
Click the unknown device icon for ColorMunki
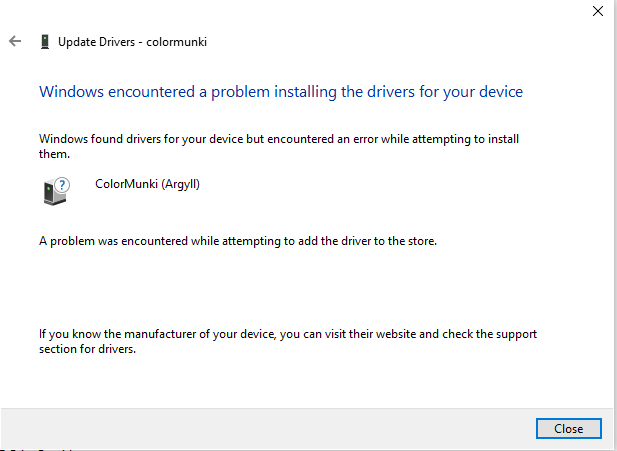(56, 192)
